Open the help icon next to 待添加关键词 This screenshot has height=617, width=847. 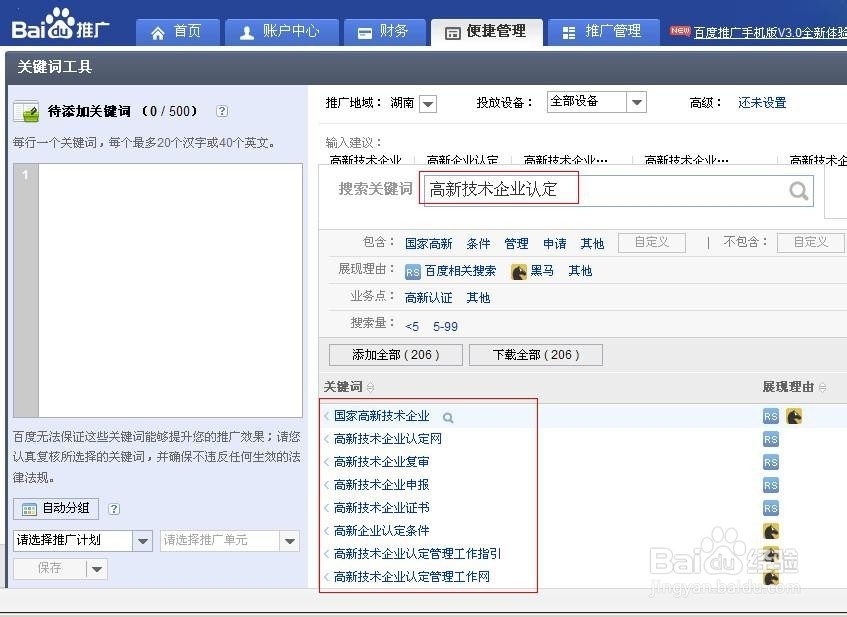[x=220, y=112]
